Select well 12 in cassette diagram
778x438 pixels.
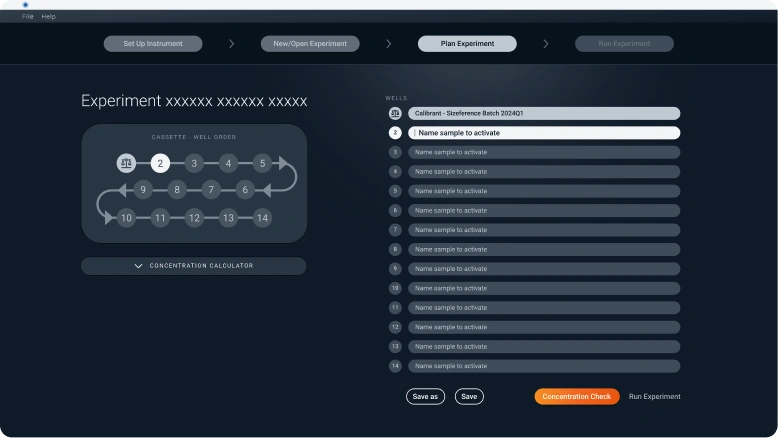194,218
